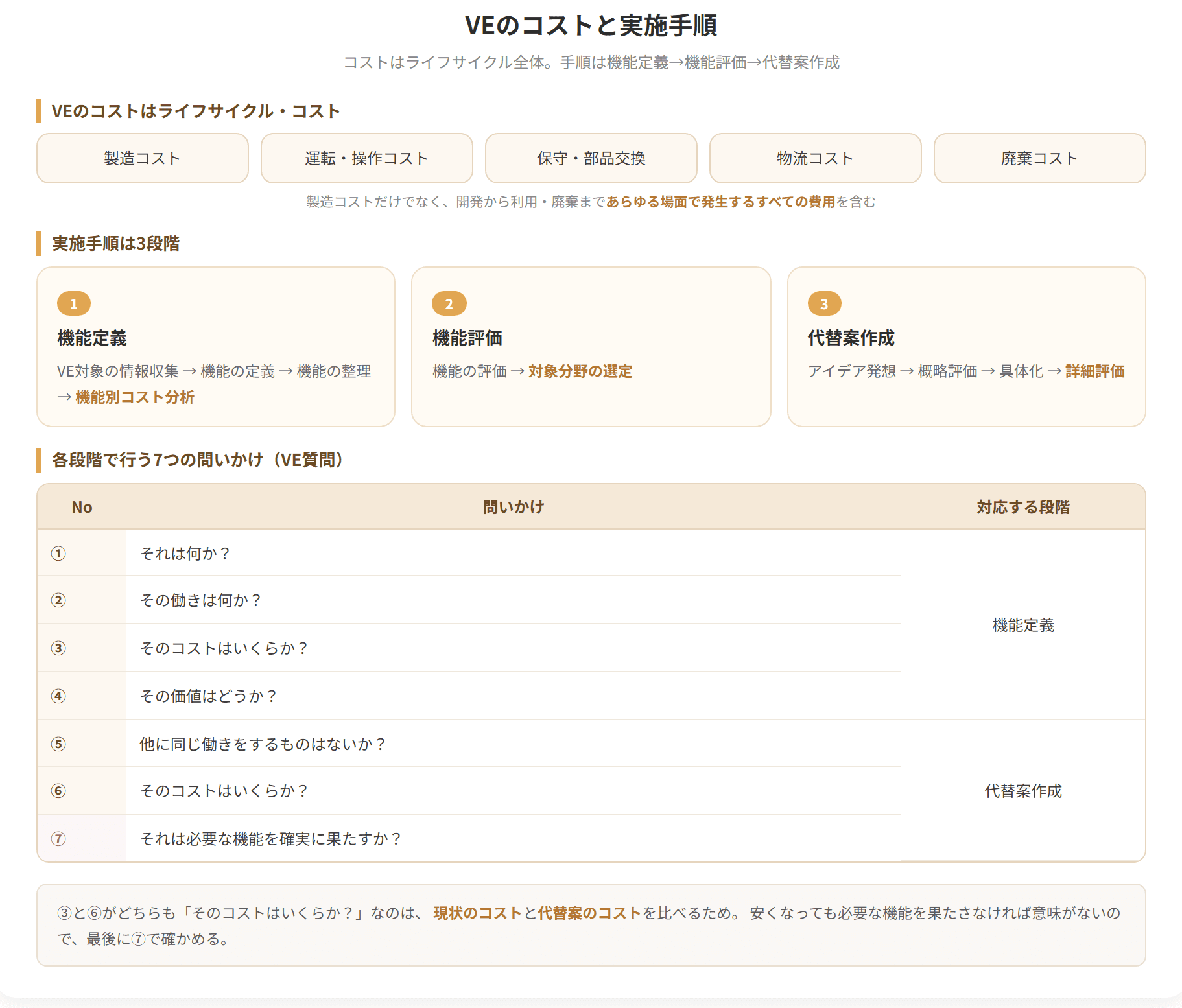Click the highlighted 詳細評価 text
Image resolution: width=1182 pixels, height=1008 pixels.
1095,371
